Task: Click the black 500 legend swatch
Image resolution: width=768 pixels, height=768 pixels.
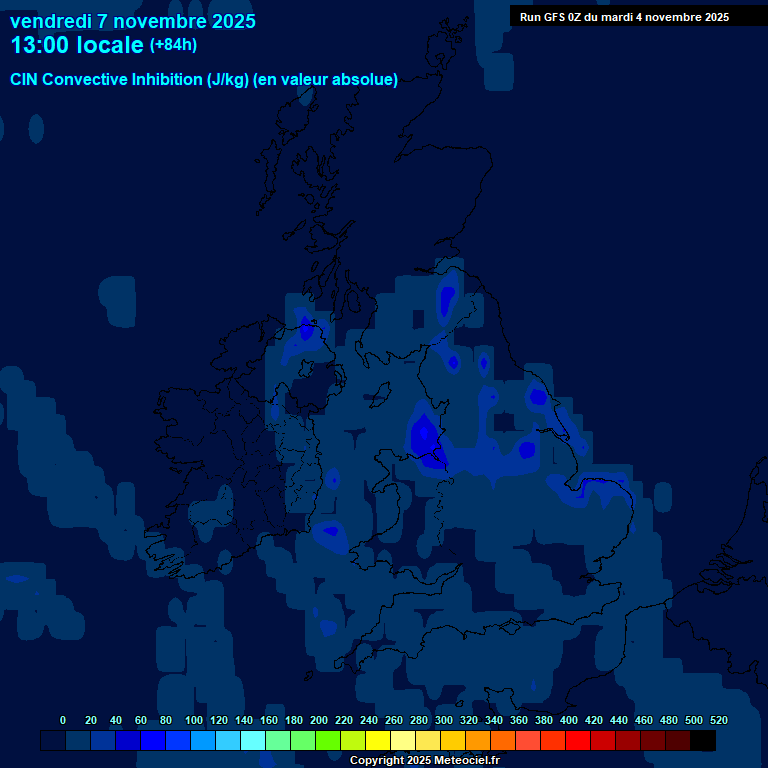Action: (x=703, y=741)
